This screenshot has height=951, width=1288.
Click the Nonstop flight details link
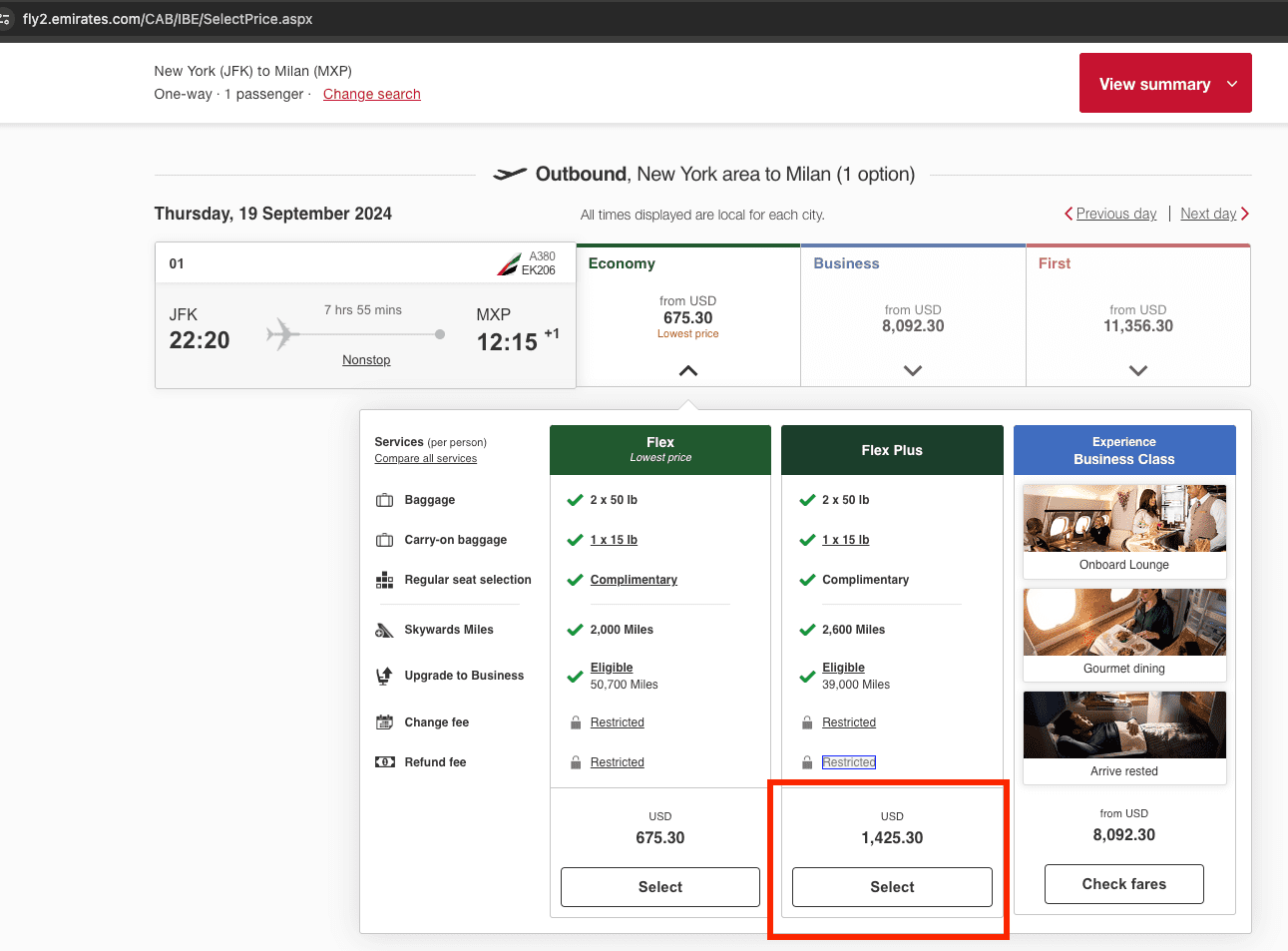[366, 360]
